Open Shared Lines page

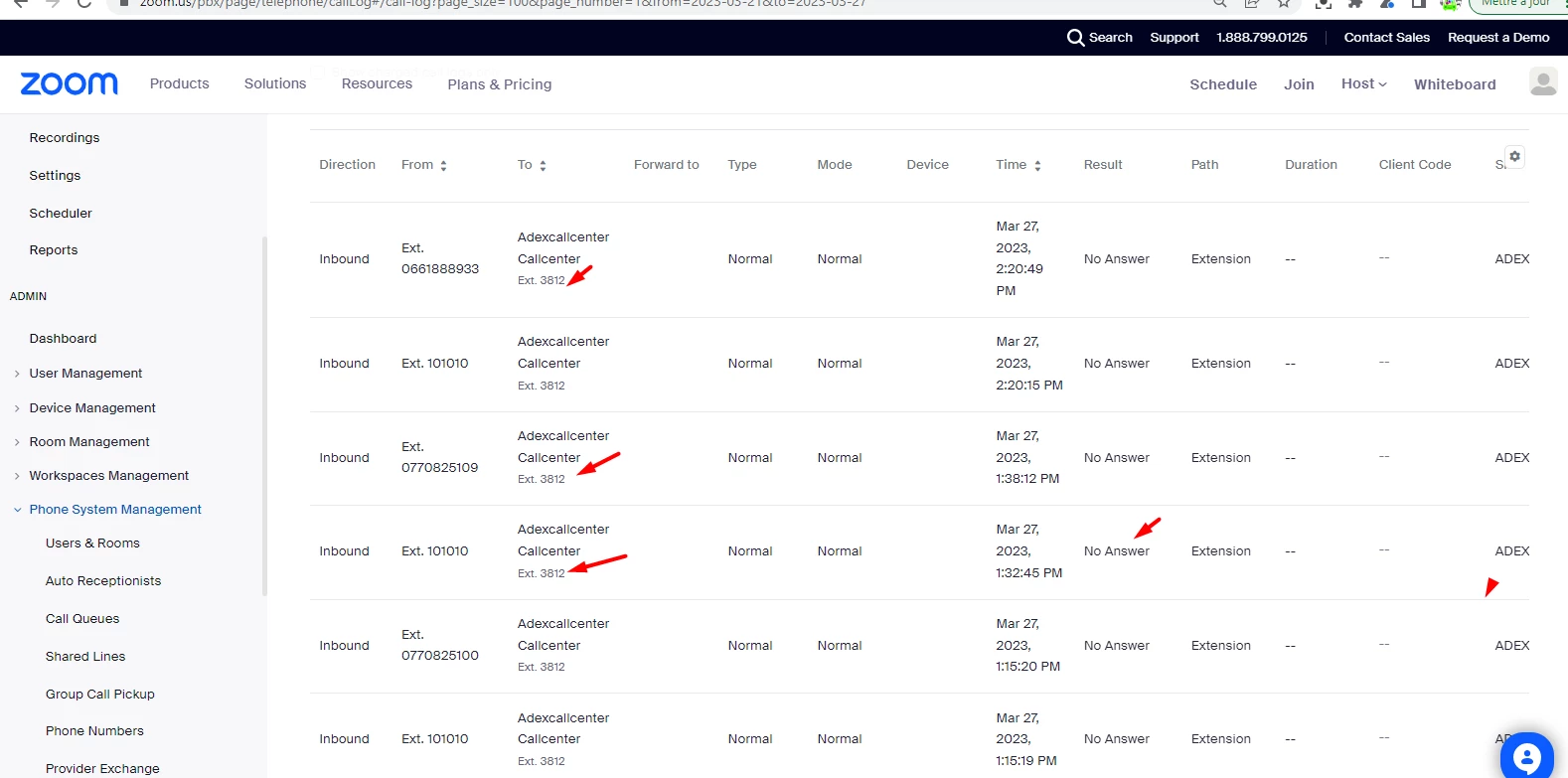[85, 657]
